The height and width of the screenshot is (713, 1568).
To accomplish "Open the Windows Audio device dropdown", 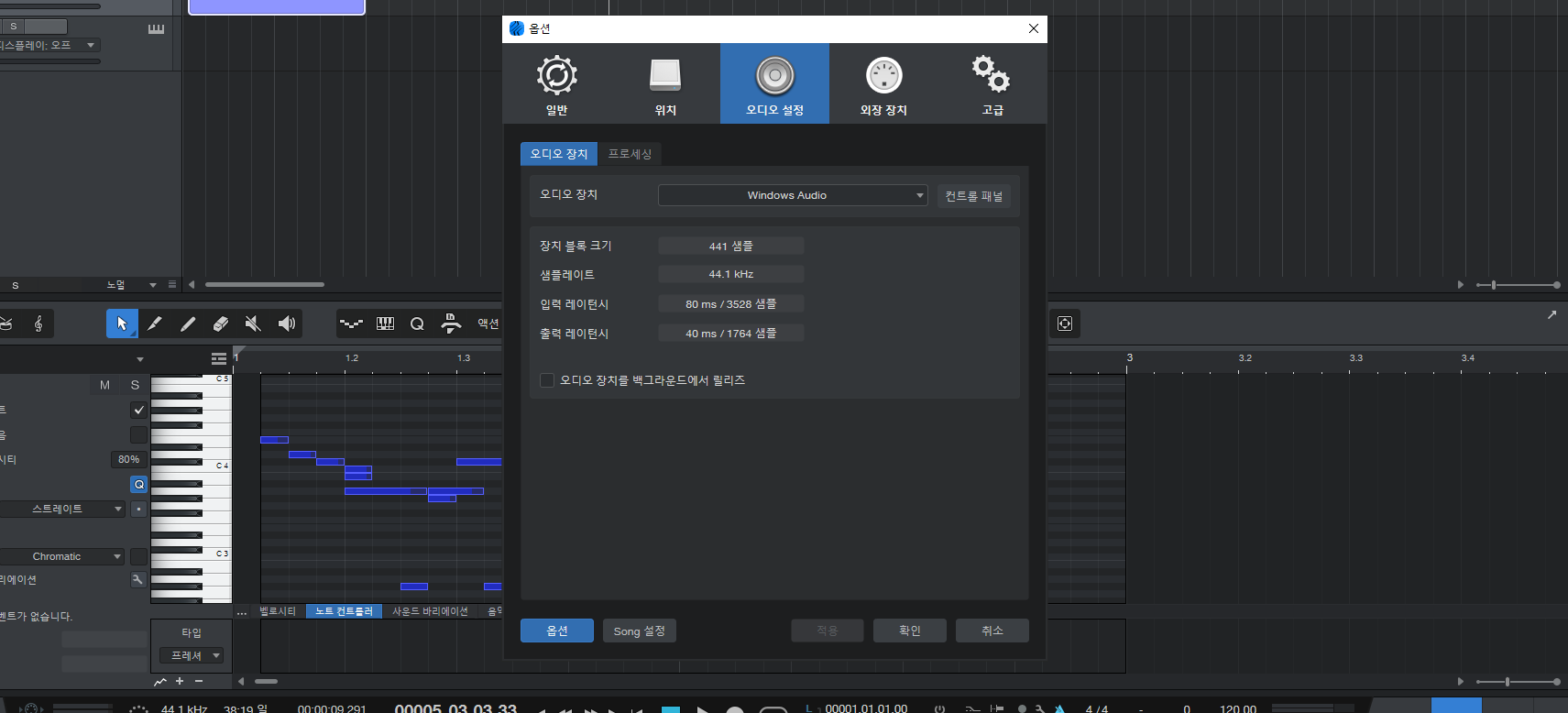I will [793, 195].
